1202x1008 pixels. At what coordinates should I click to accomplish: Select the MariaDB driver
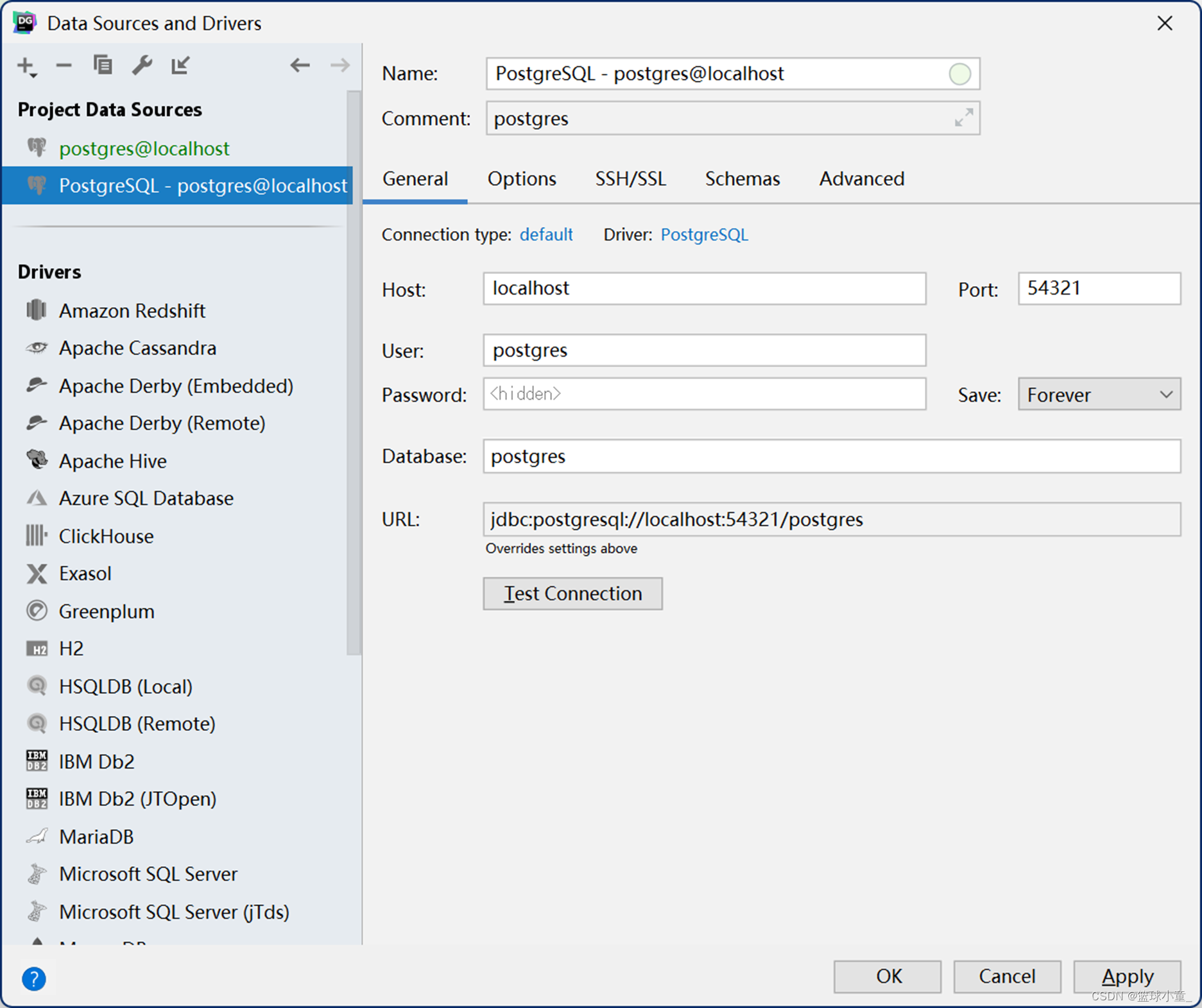pyautogui.click(x=96, y=836)
